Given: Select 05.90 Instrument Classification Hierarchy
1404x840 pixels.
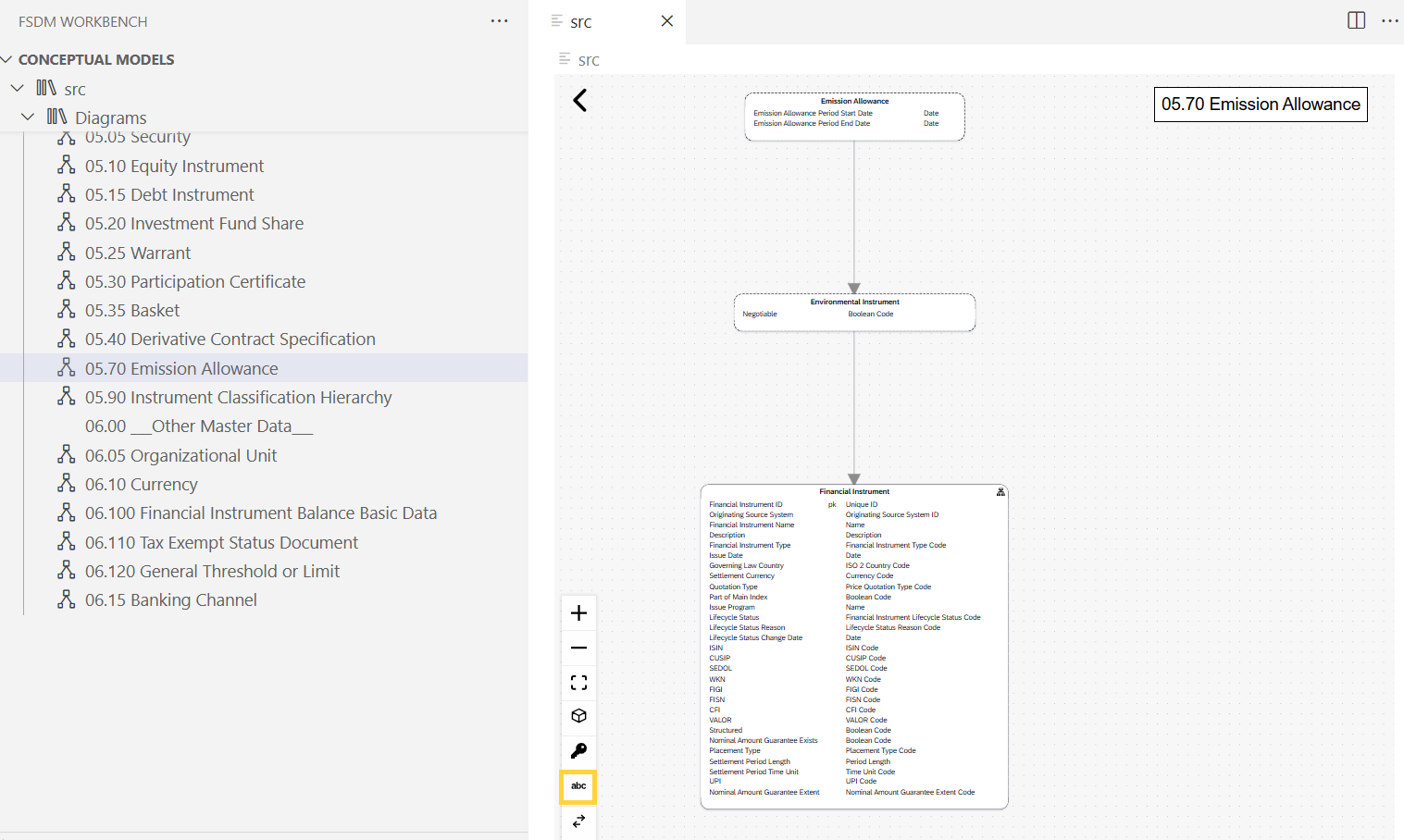Looking at the screenshot, I should pos(238,397).
